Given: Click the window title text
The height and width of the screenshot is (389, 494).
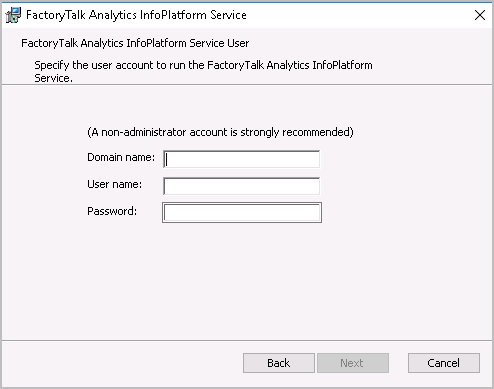Looking at the screenshot, I should click(136, 15).
